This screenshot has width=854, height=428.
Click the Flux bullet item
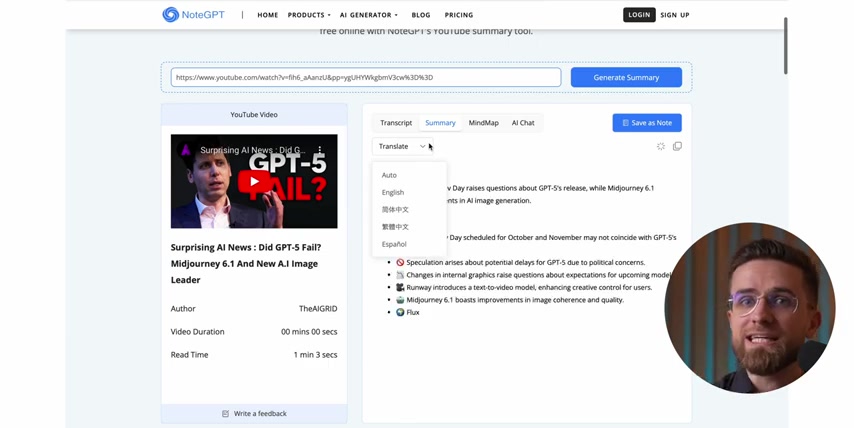coord(407,313)
